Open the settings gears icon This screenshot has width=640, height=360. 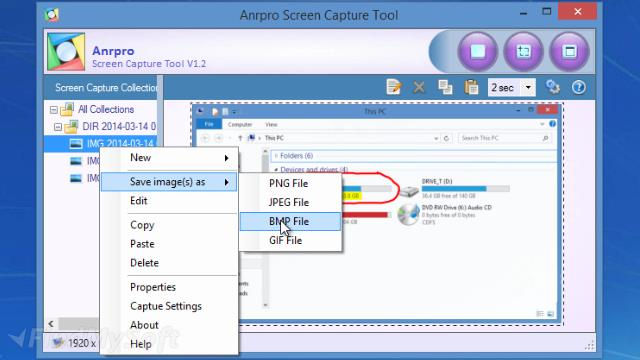coord(553,87)
